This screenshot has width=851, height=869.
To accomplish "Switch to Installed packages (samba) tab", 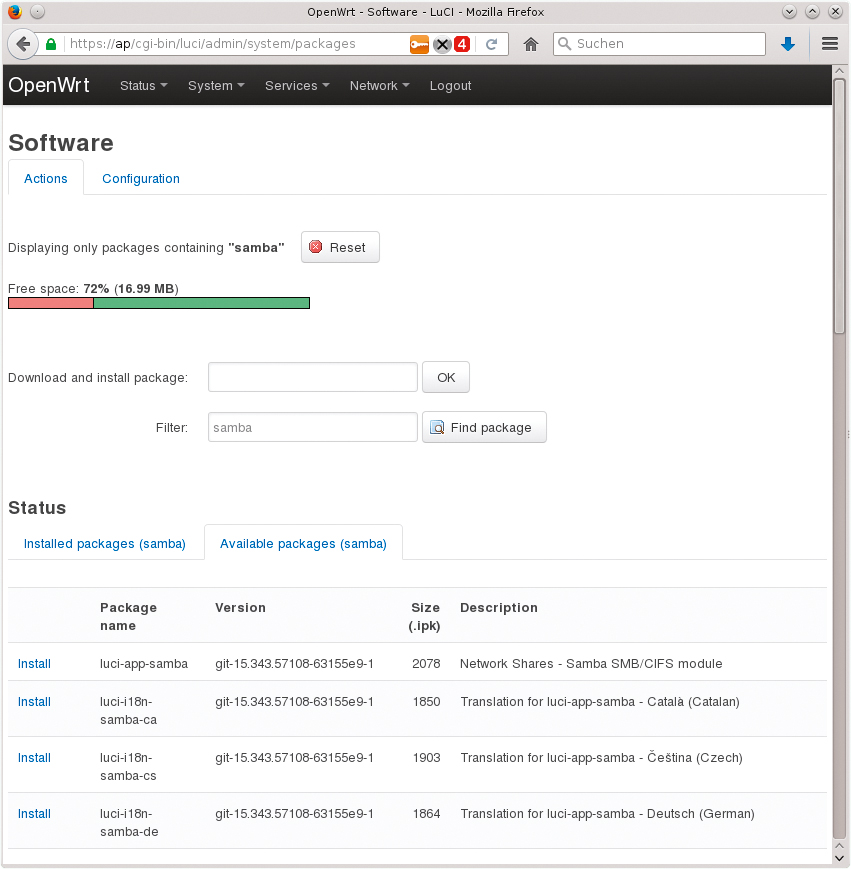I will [105, 544].
